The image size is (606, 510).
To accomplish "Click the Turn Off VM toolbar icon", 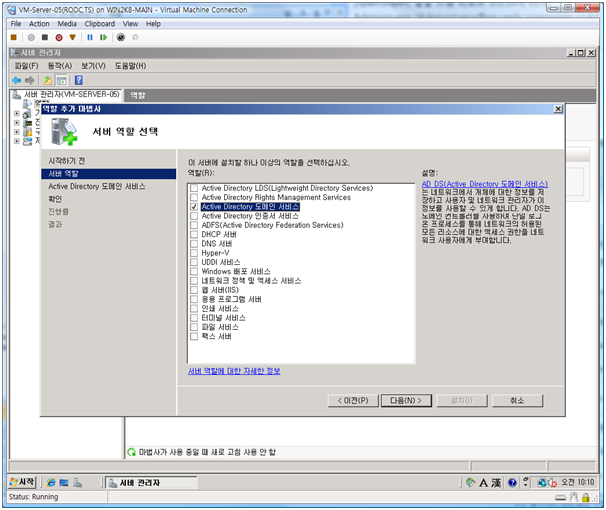I will 45,37.
